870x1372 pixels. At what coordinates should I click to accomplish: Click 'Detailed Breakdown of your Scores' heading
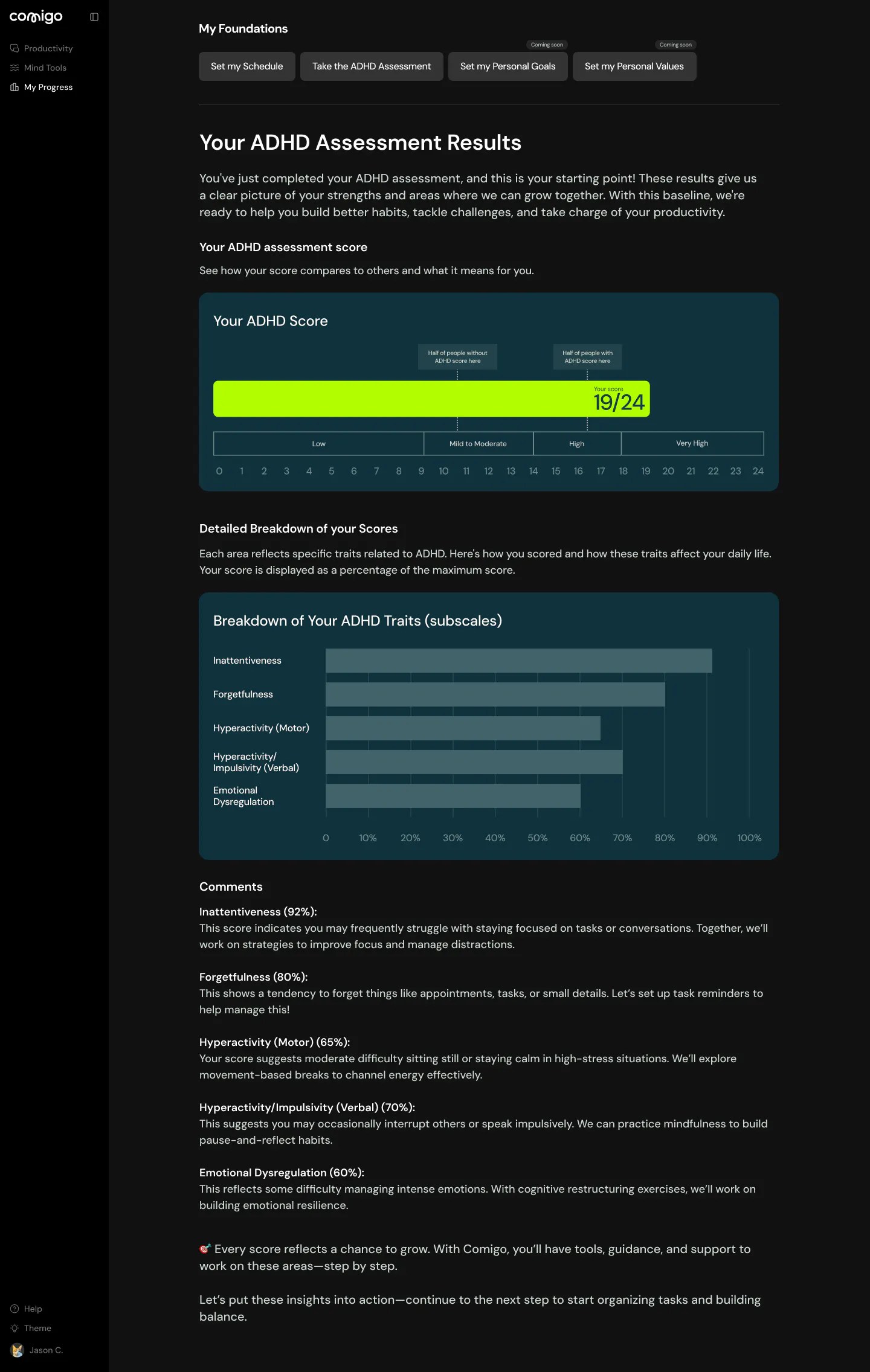(298, 528)
